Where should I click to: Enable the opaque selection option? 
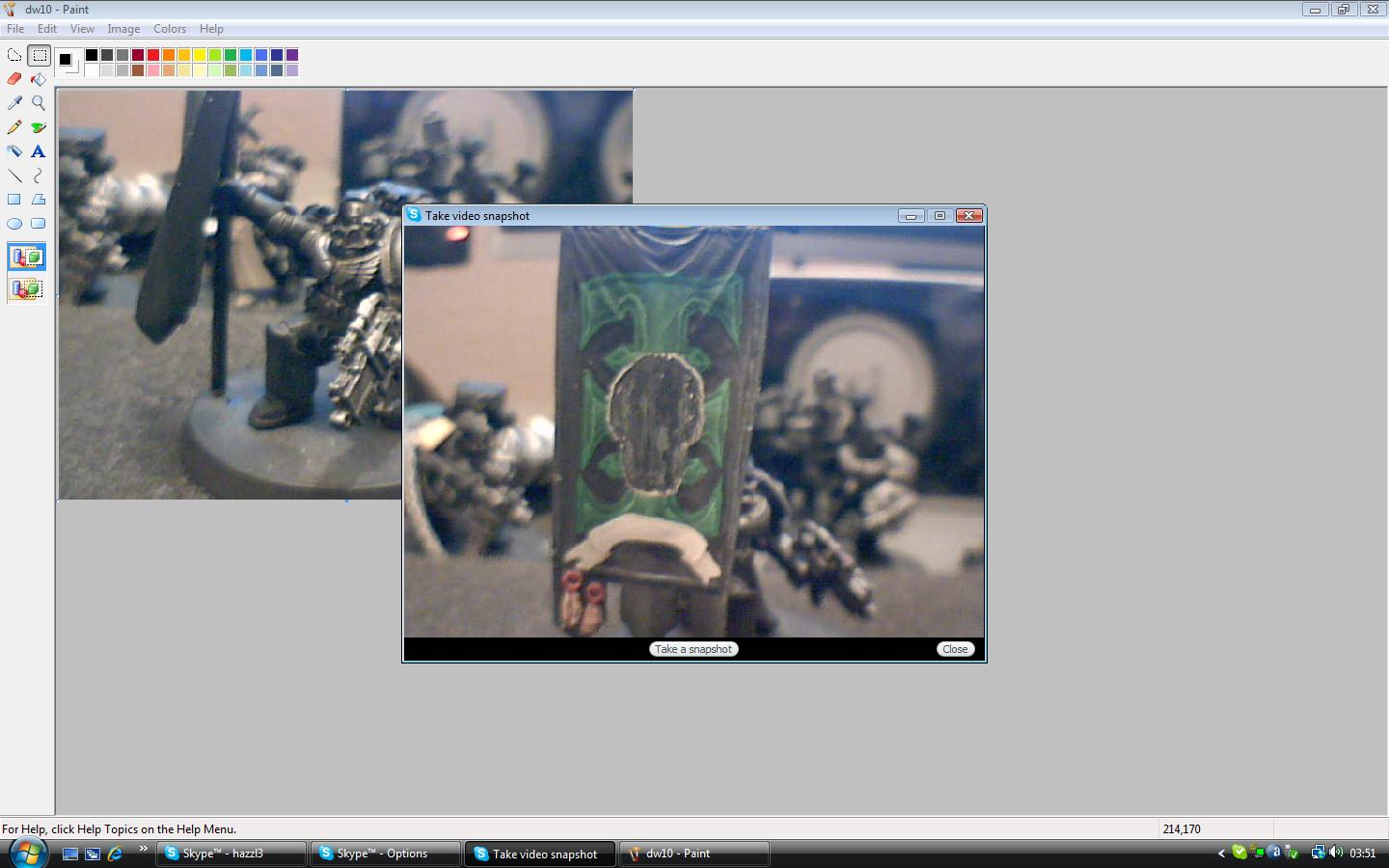pyautogui.click(x=27, y=258)
